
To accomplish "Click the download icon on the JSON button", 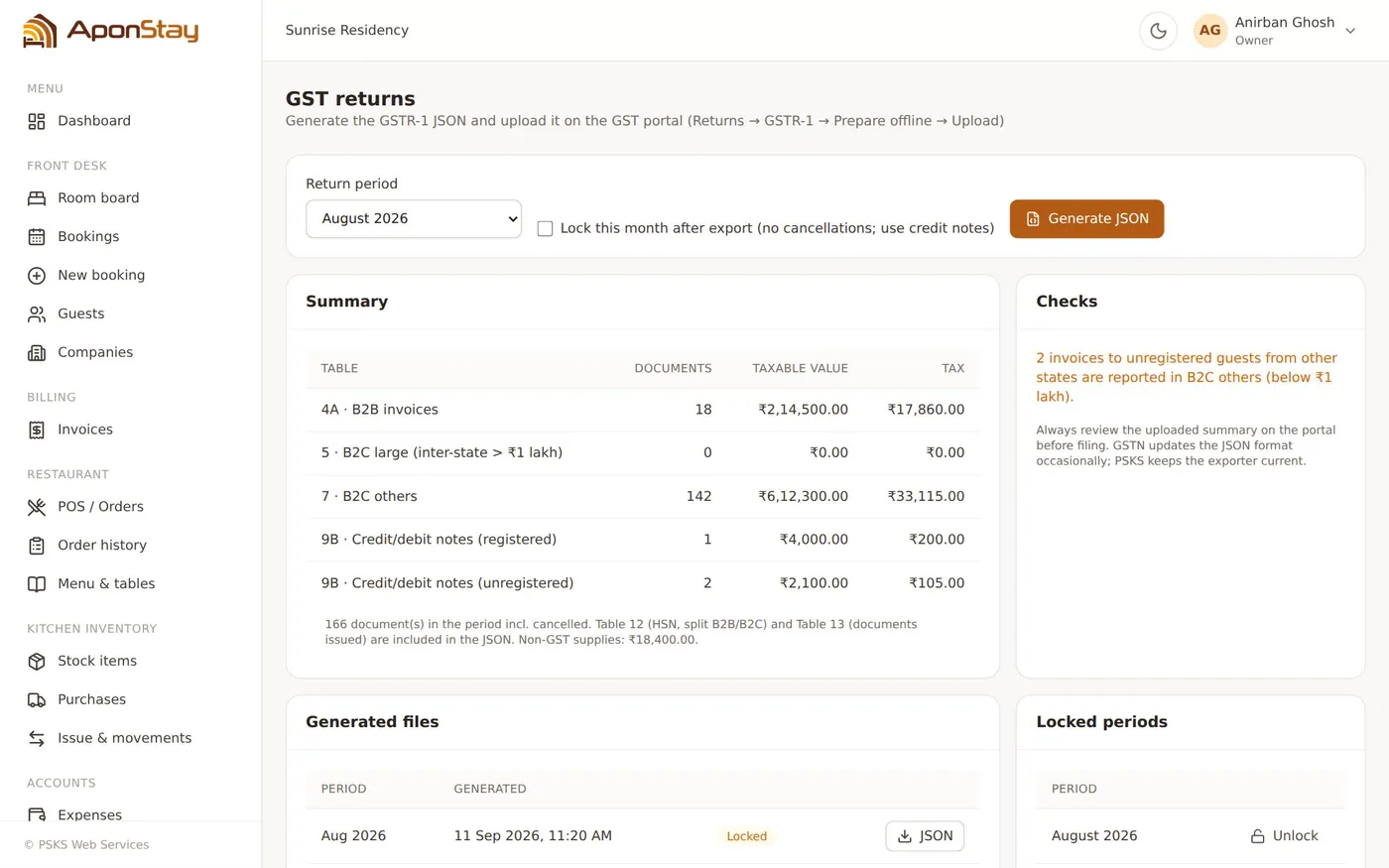I will 905,836.
